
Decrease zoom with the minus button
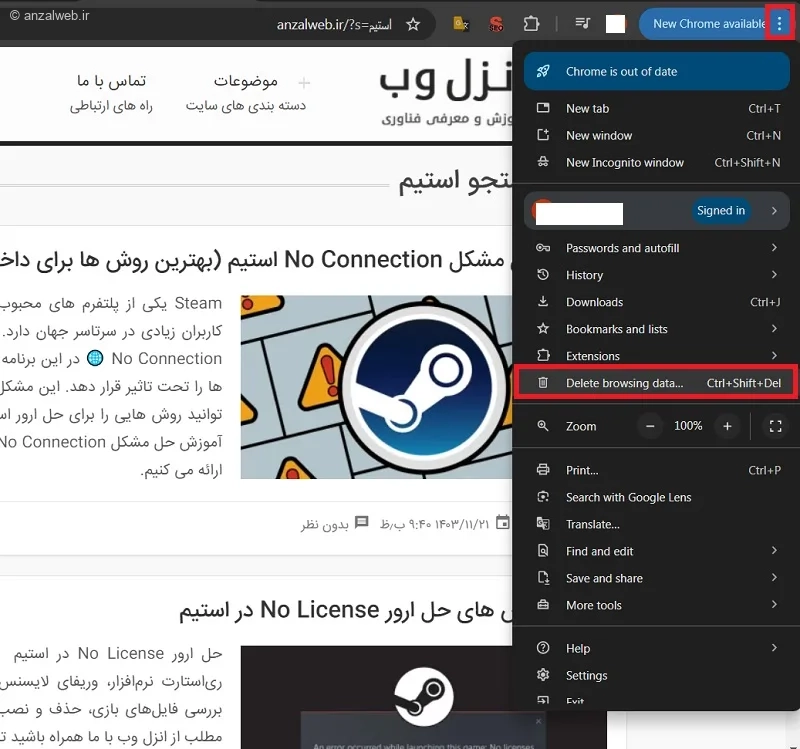click(650, 426)
